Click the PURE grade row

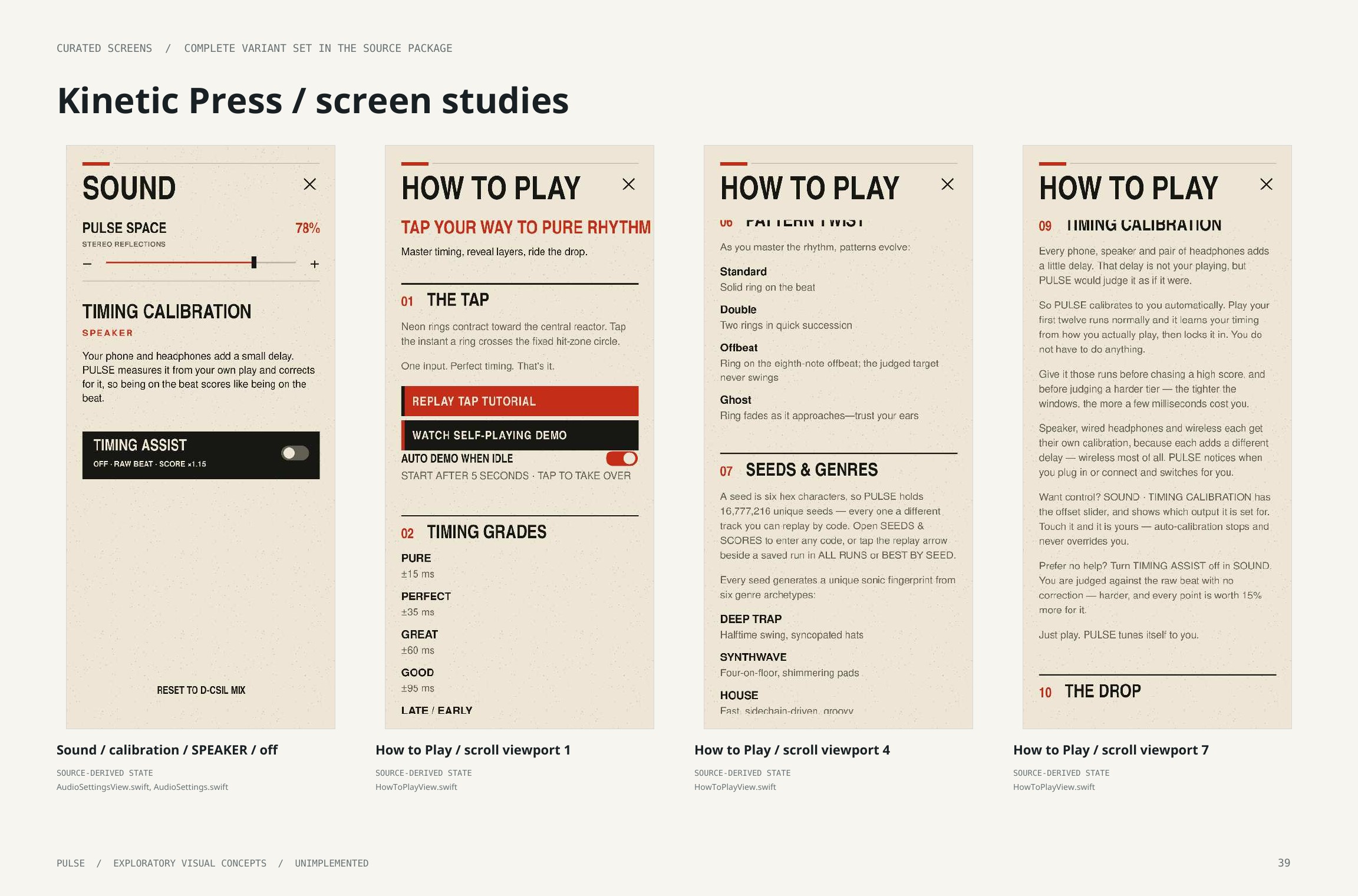pos(418,566)
